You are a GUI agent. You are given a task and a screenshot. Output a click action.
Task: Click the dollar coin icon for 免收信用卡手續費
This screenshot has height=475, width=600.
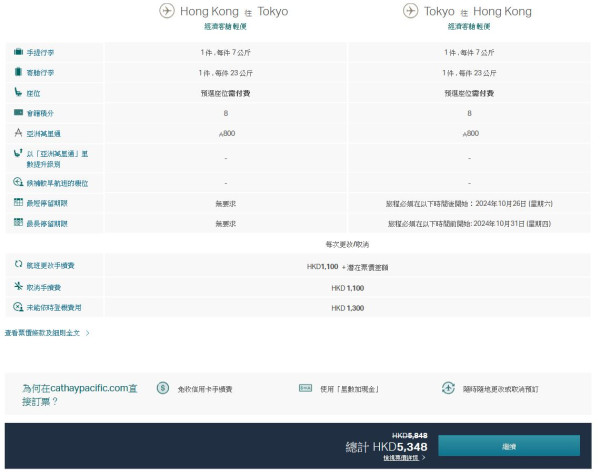coord(163,388)
